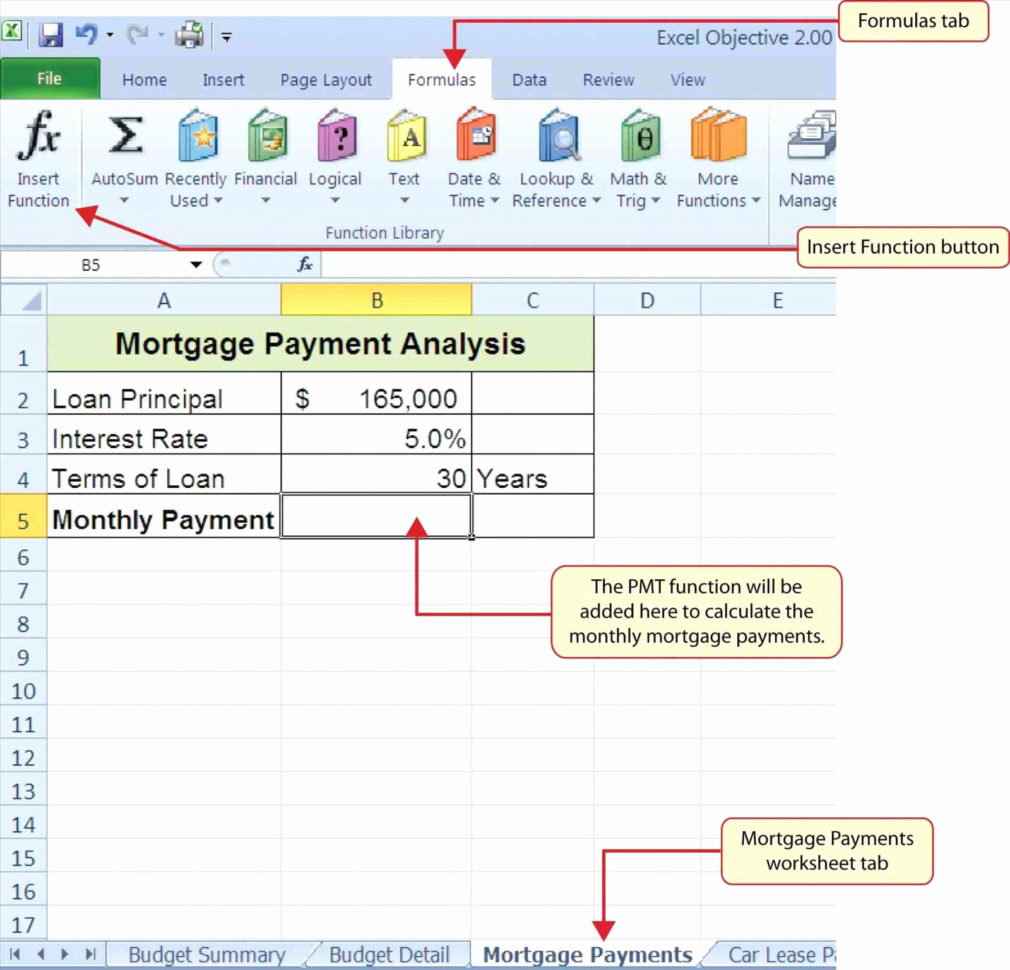Viewport: 1010px width, 970px height.
Task: Open the Budget Summary worksheet tab
Action: [x=206, y=955]
